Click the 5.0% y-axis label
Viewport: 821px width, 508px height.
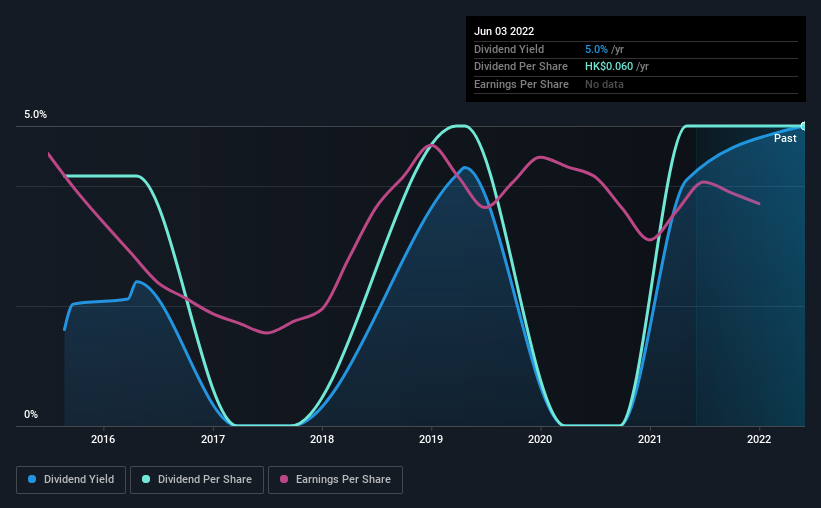click(36, 114)
